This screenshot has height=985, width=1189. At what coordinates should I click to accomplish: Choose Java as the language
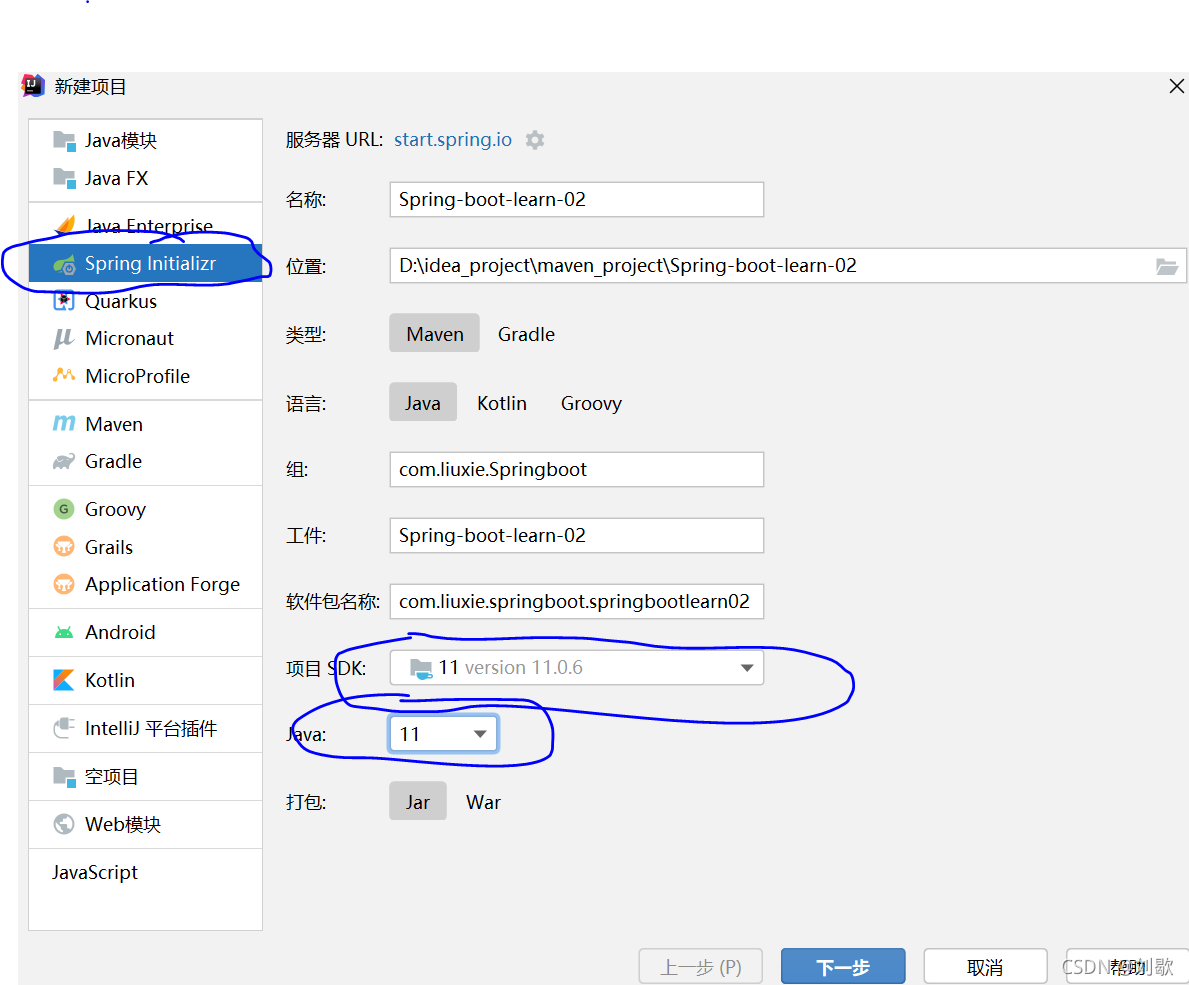tap(423, 403)
